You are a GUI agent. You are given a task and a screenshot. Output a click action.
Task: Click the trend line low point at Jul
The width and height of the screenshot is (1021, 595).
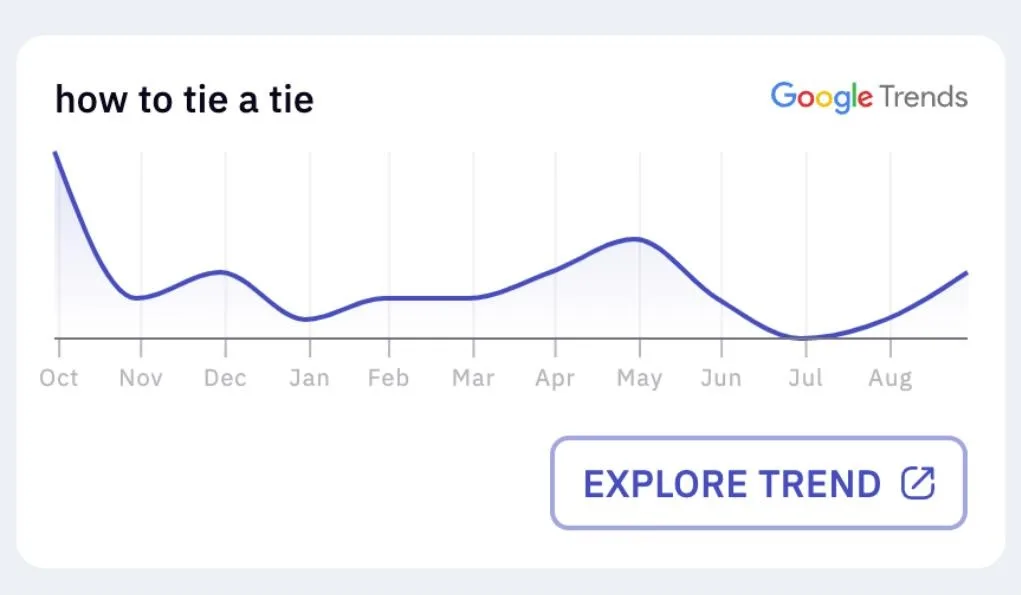click(802, 338)
